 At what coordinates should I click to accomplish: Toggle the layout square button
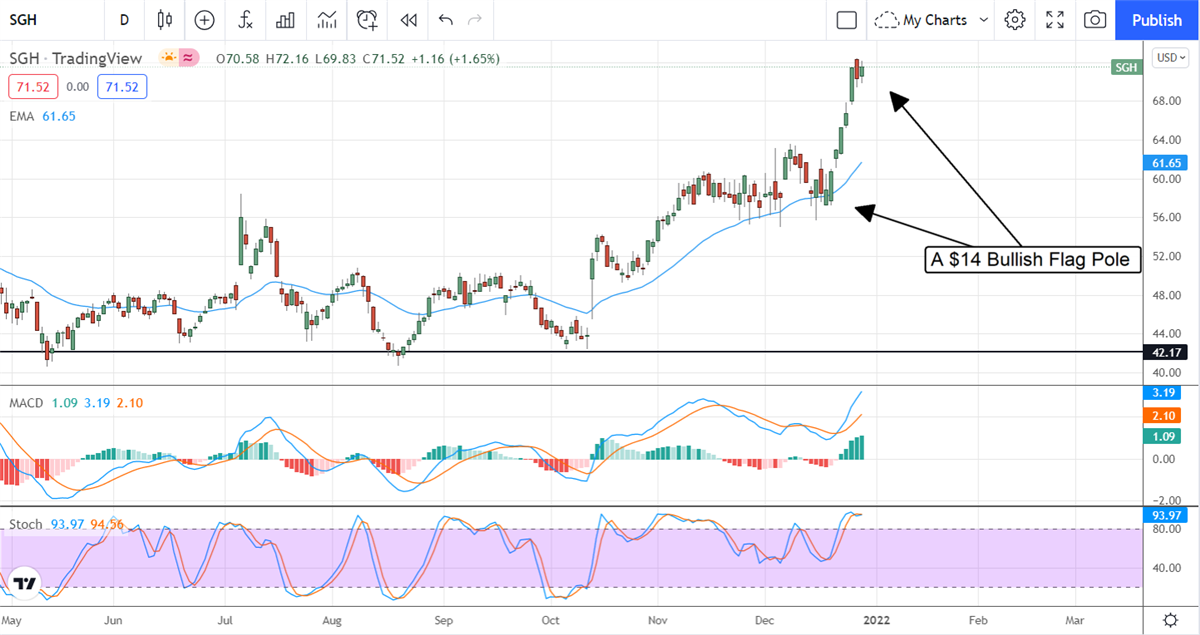pos(847,20)
